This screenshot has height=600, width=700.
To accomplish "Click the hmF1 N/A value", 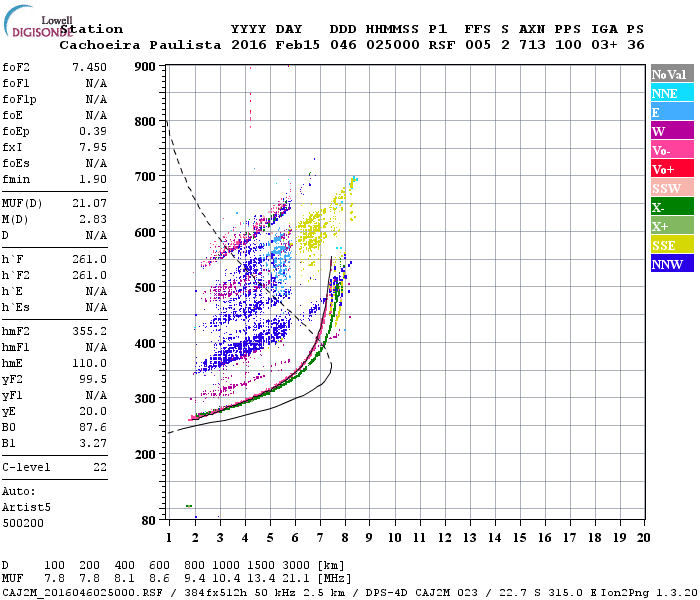I will (96, 347).
